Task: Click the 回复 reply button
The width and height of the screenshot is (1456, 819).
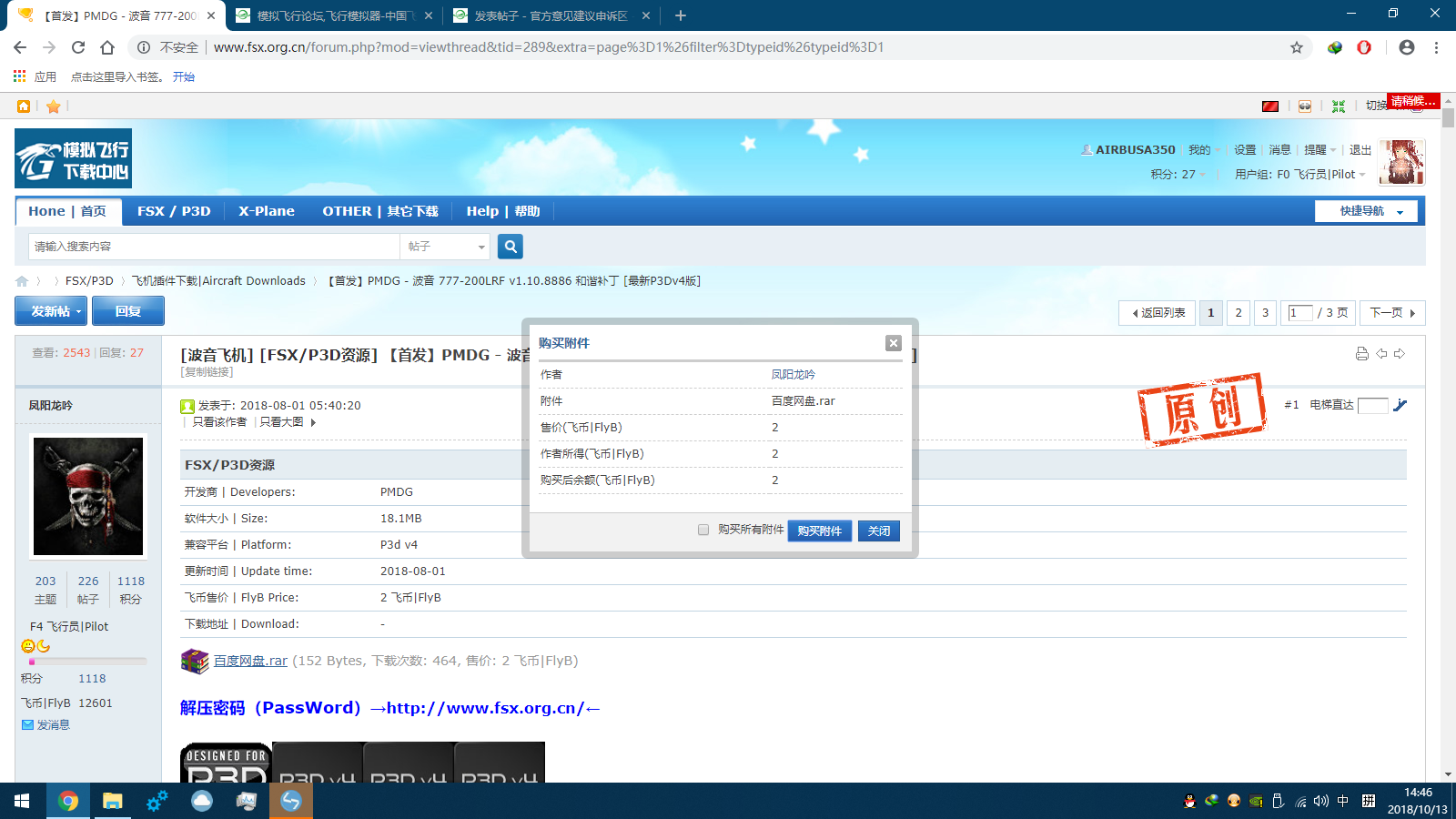Action: (x=128, y=311)
